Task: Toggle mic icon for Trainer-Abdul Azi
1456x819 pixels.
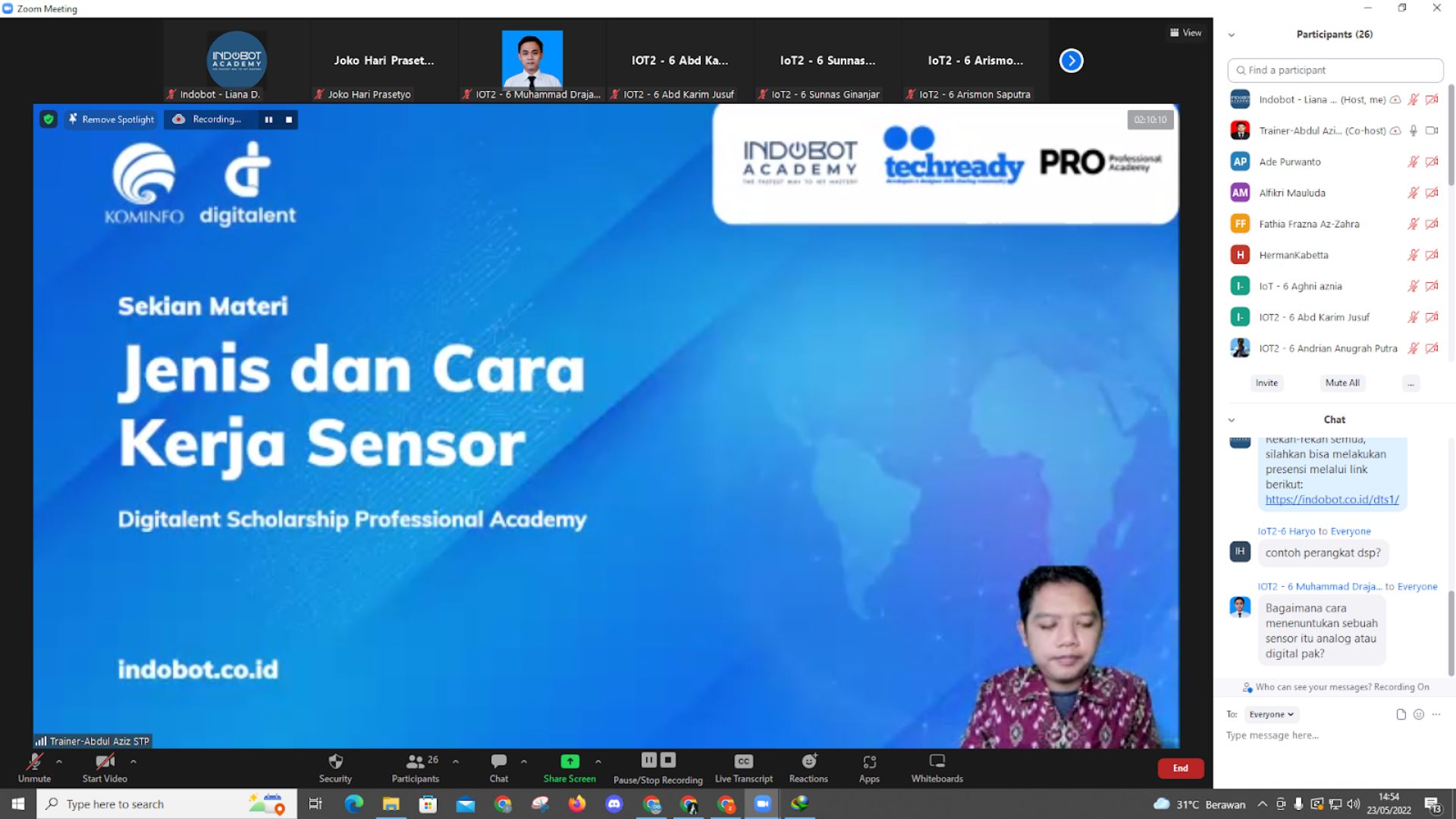Action: (1414, 130)
